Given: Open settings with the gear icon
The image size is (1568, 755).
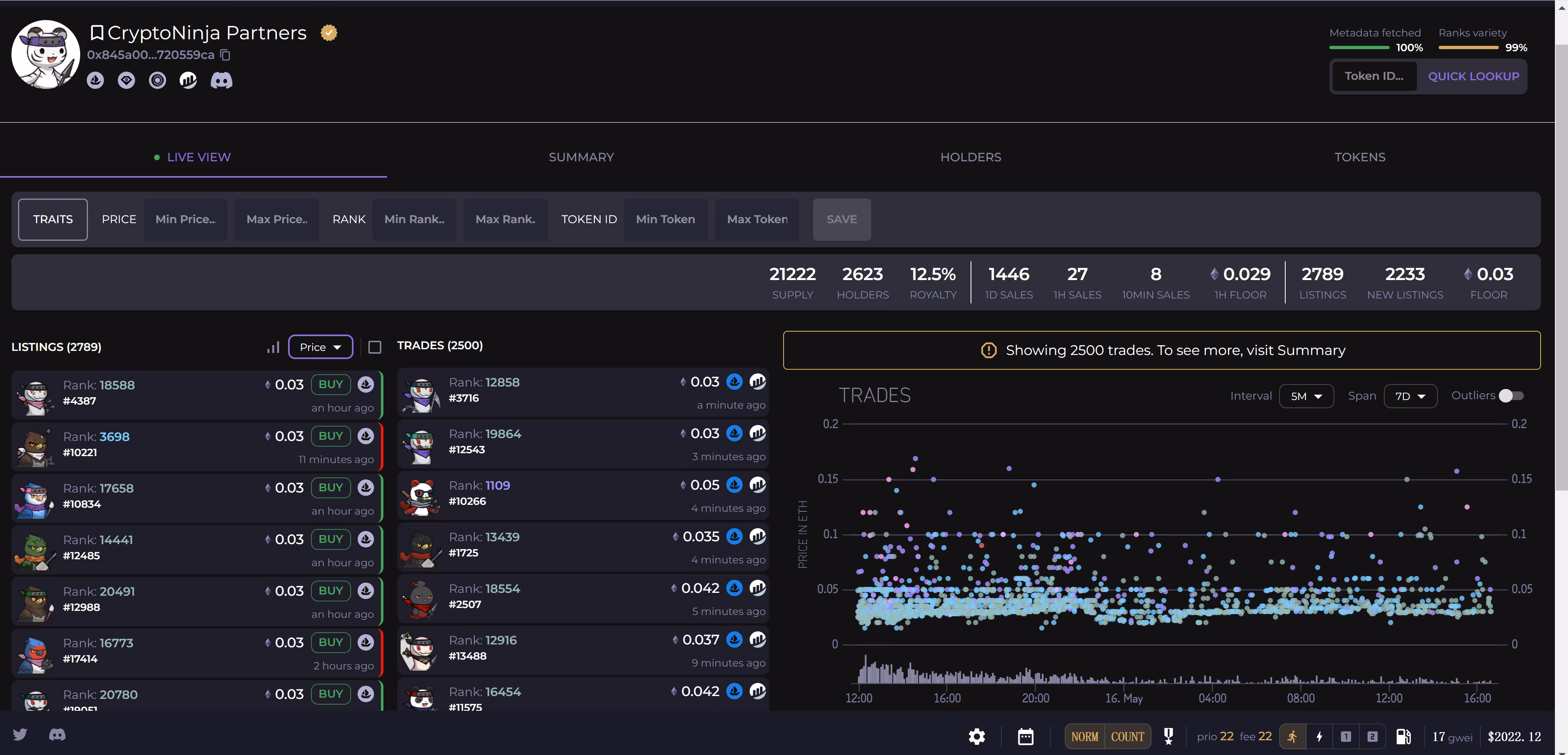Looking at the screenshot, I should point(976,736).
